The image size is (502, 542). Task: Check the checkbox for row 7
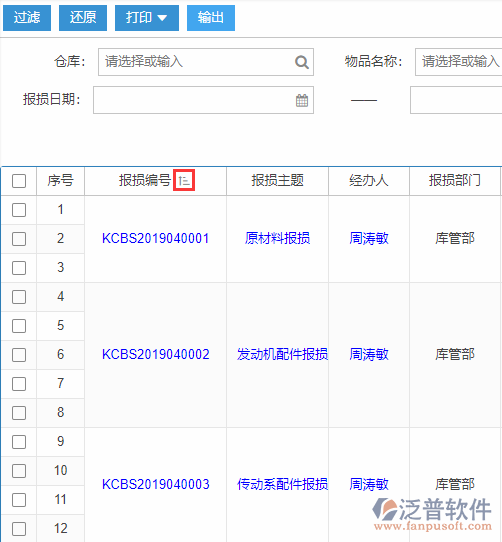click(x=19, y=384)
